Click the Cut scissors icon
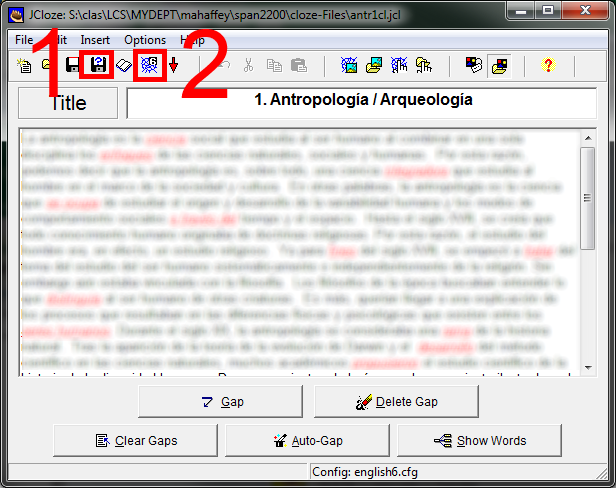 [248, 66]
